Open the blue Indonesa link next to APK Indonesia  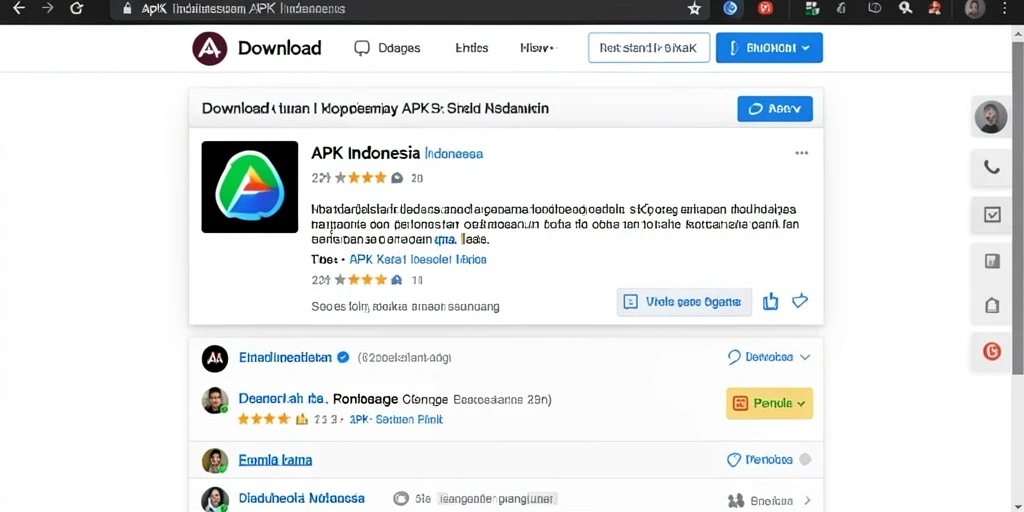coord(454,154)
